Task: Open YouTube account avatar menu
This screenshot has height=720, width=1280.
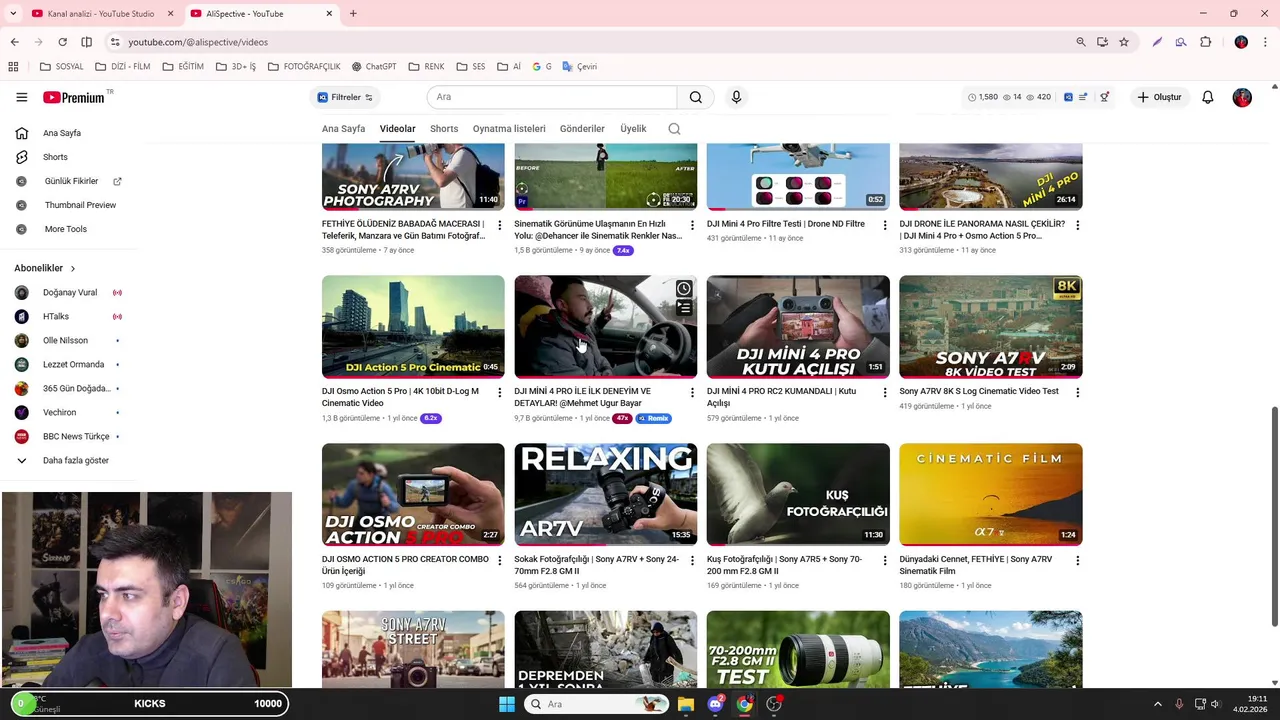Action: (x=1242, y=97)
